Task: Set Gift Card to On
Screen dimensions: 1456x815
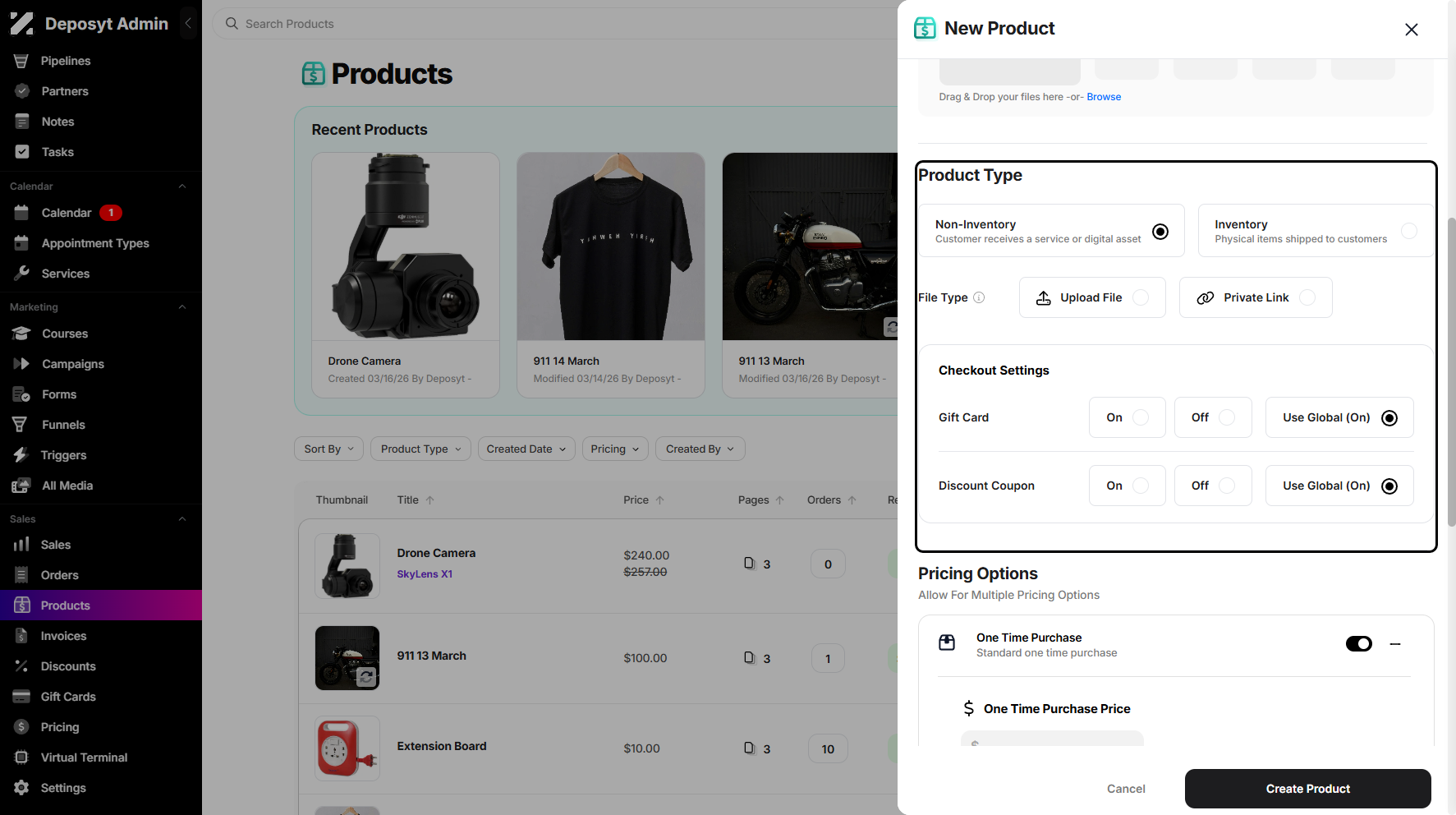Action: point(1127,417)
